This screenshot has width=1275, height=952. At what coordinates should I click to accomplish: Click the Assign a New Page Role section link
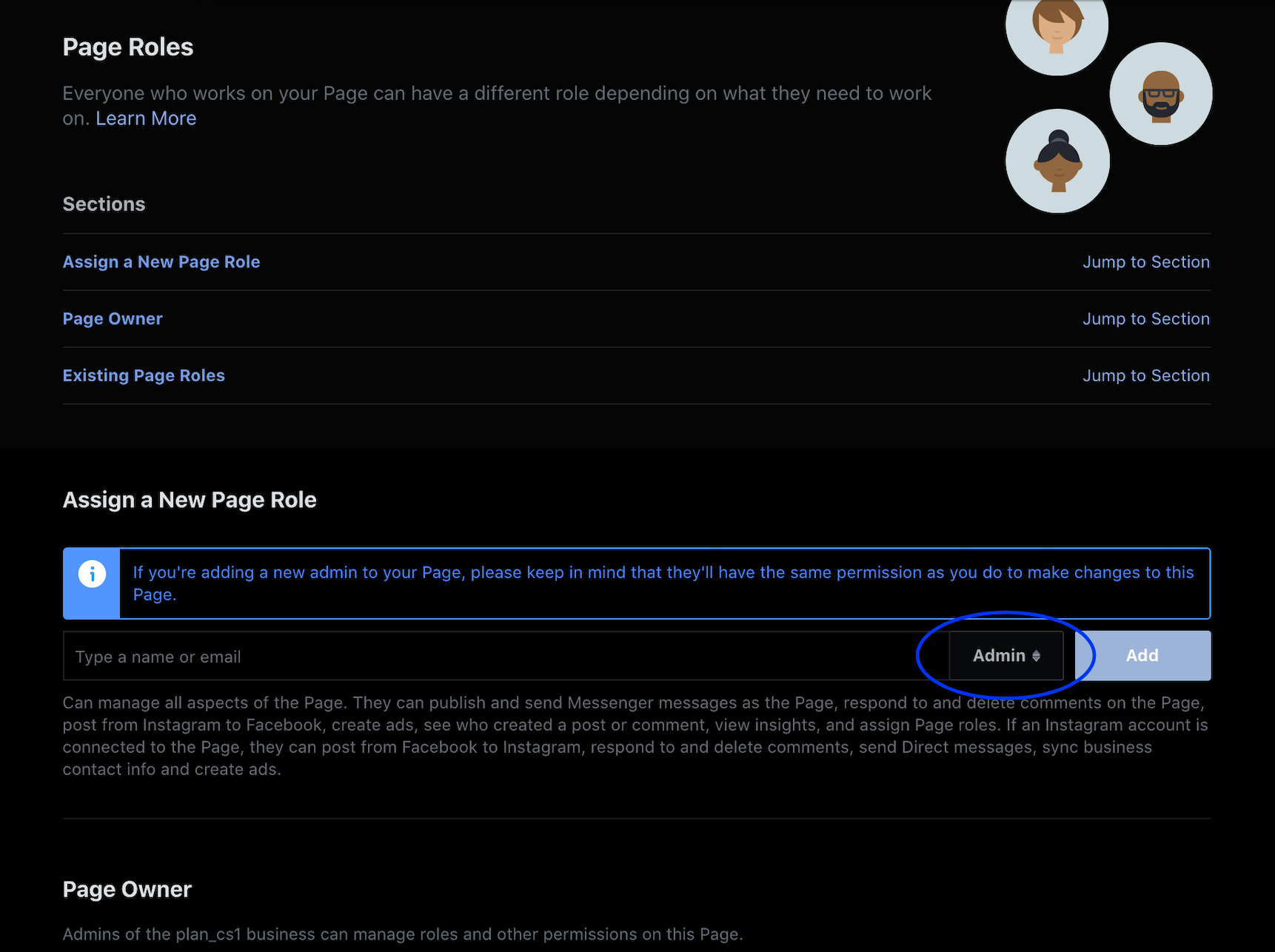(161, 262)
